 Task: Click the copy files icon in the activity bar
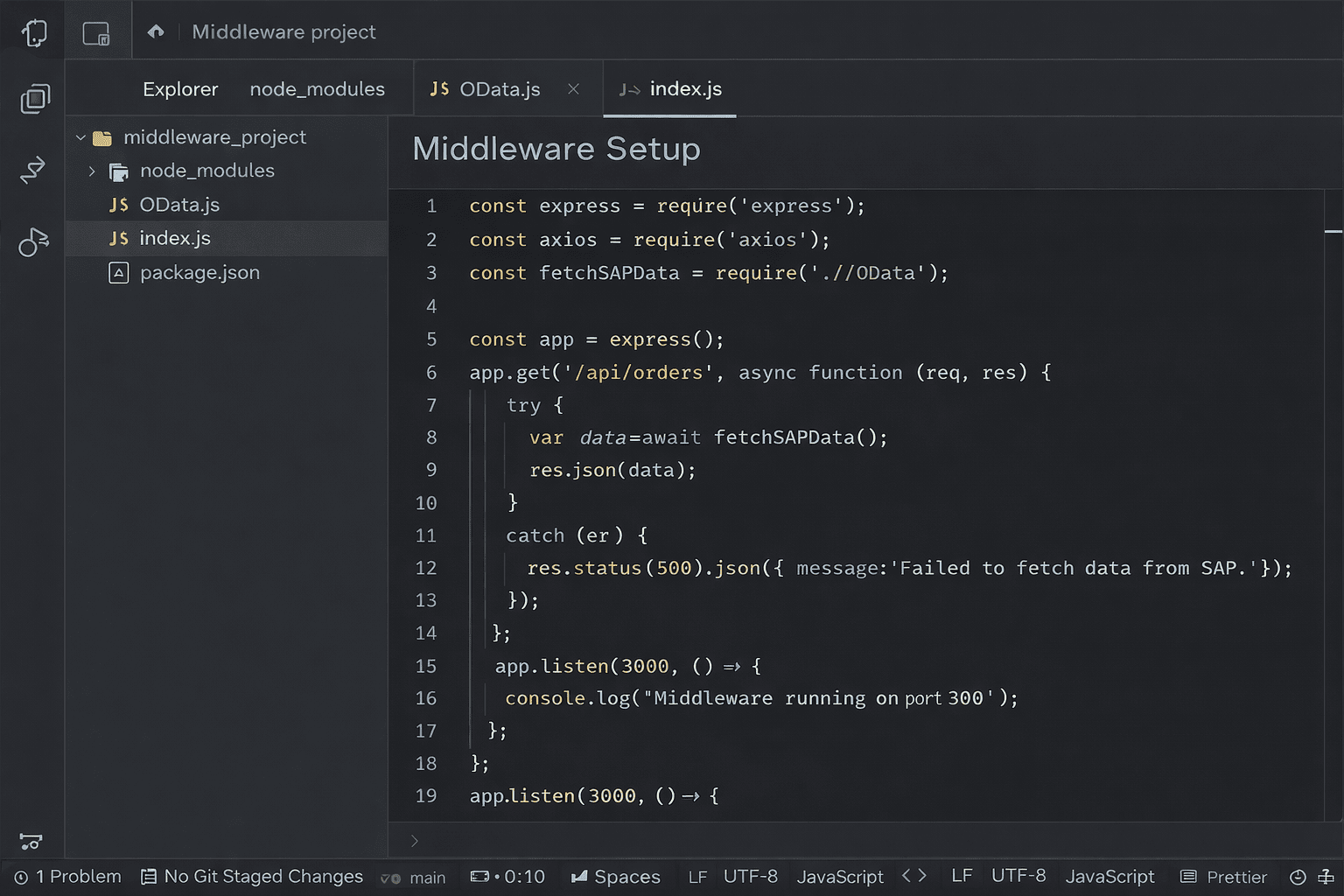[x=35, y=99]
